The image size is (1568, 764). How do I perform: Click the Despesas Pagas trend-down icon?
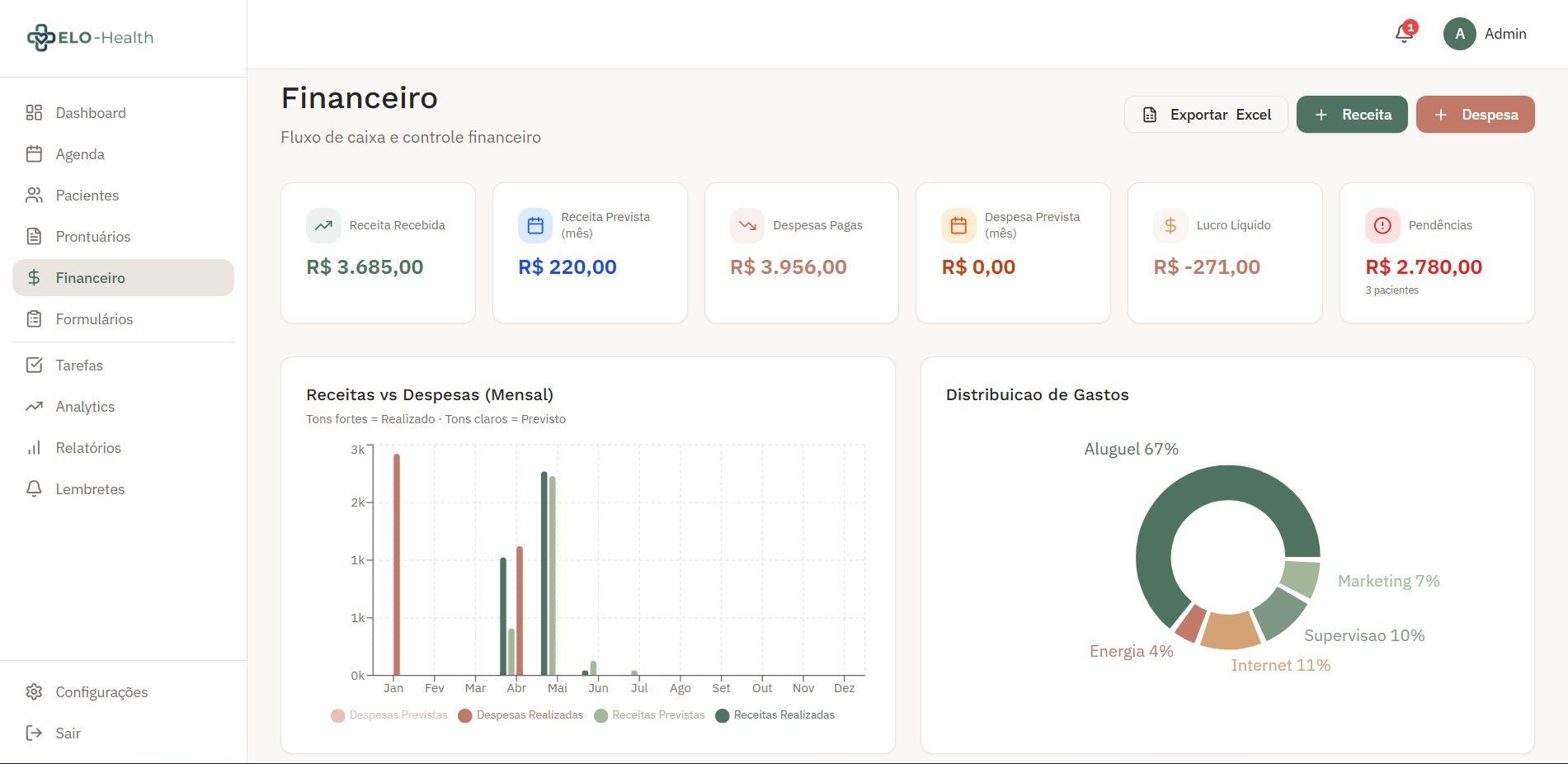[747, 225]
